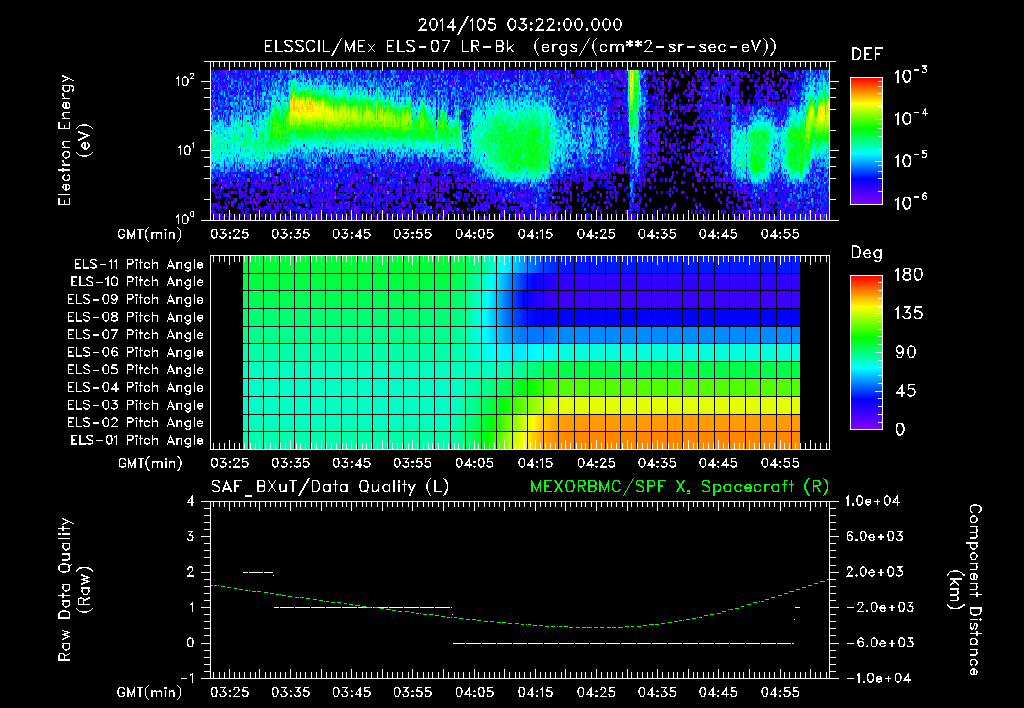The height and width of the screenshot is (708, 1024).
Task: Click the '10²' electron energy tick label
Action: [x=186, y=81]
